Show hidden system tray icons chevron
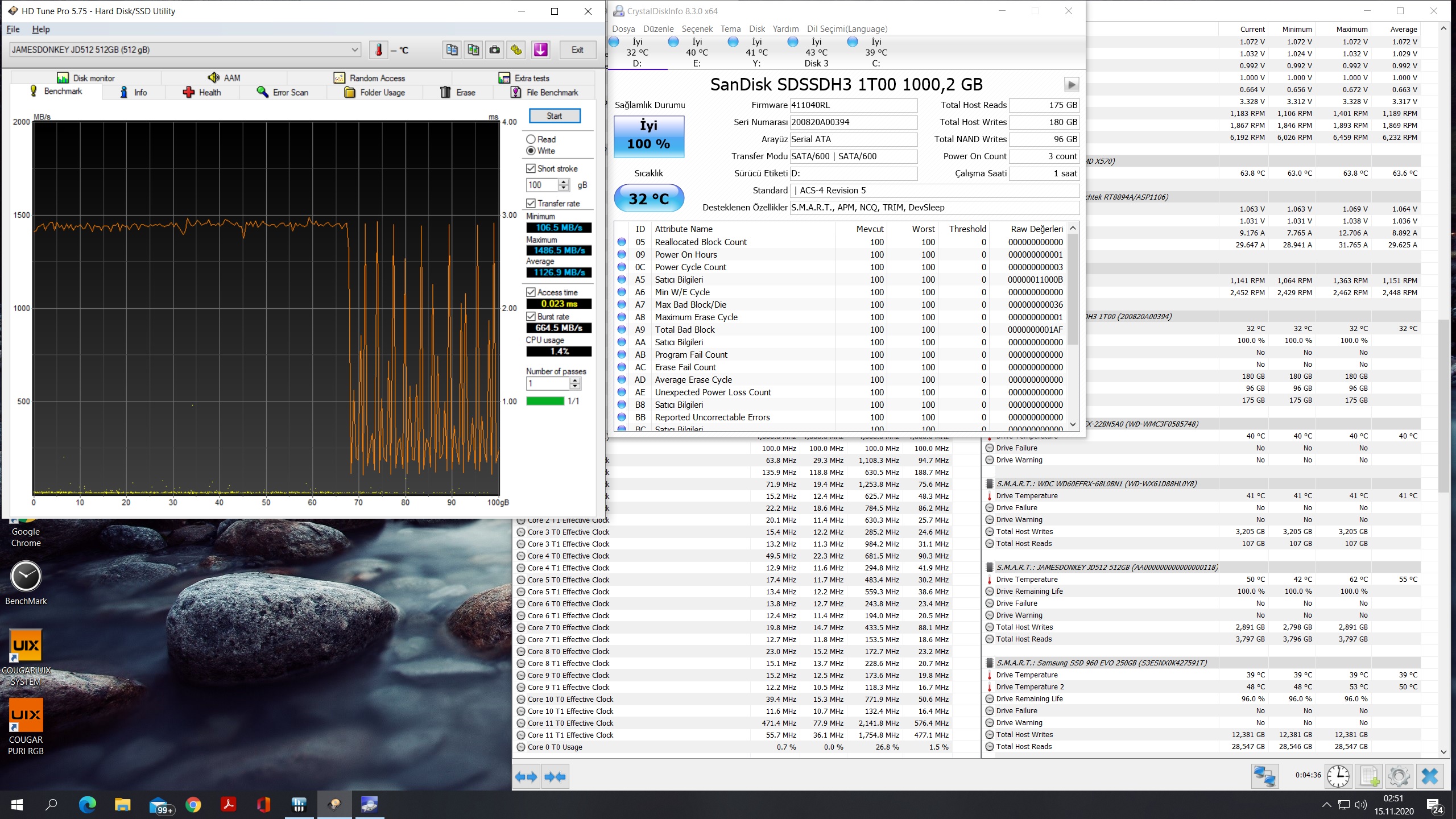This screenshot has height=819, width=1456. point(1326,805)
